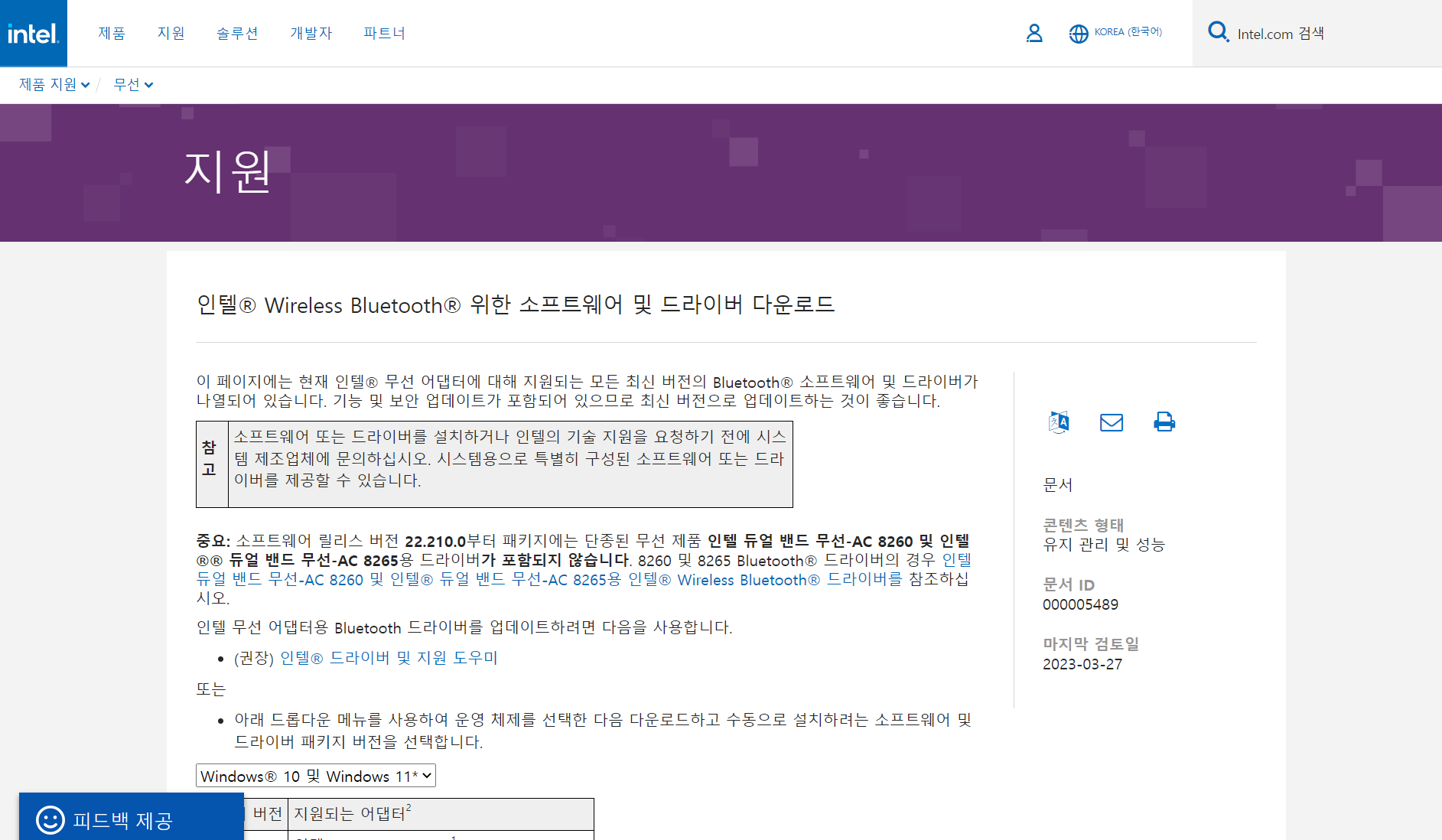Click the 피드백 제공 button
This screenshot has height=840, width=1442.
[132, 816]
